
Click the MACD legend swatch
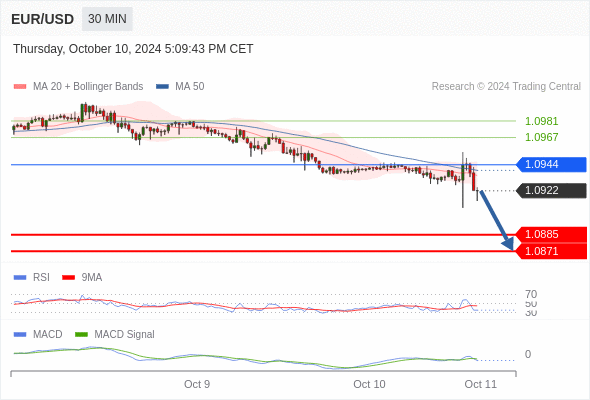tap(20, 334)
